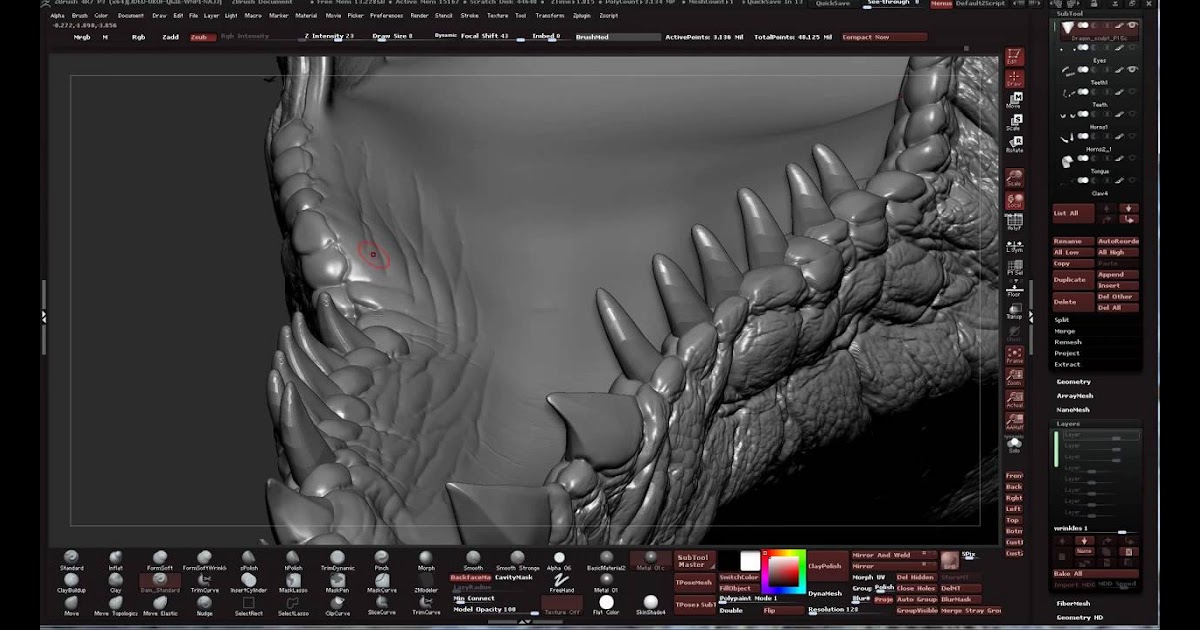The image size is (1200, 630).
Task: Expand the ArrayMesh sub-palette
Action: click(1075, 396)
